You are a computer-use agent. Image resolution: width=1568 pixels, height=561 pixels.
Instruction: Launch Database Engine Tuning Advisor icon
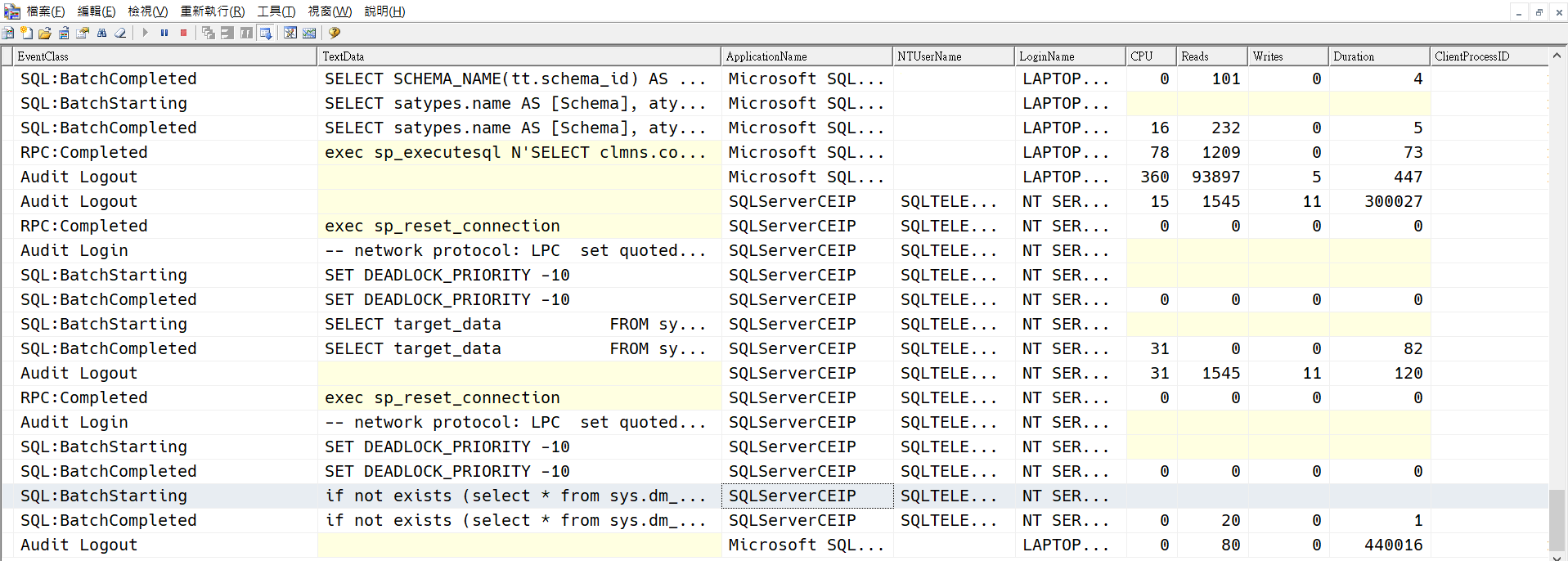[x=290, y=33]
